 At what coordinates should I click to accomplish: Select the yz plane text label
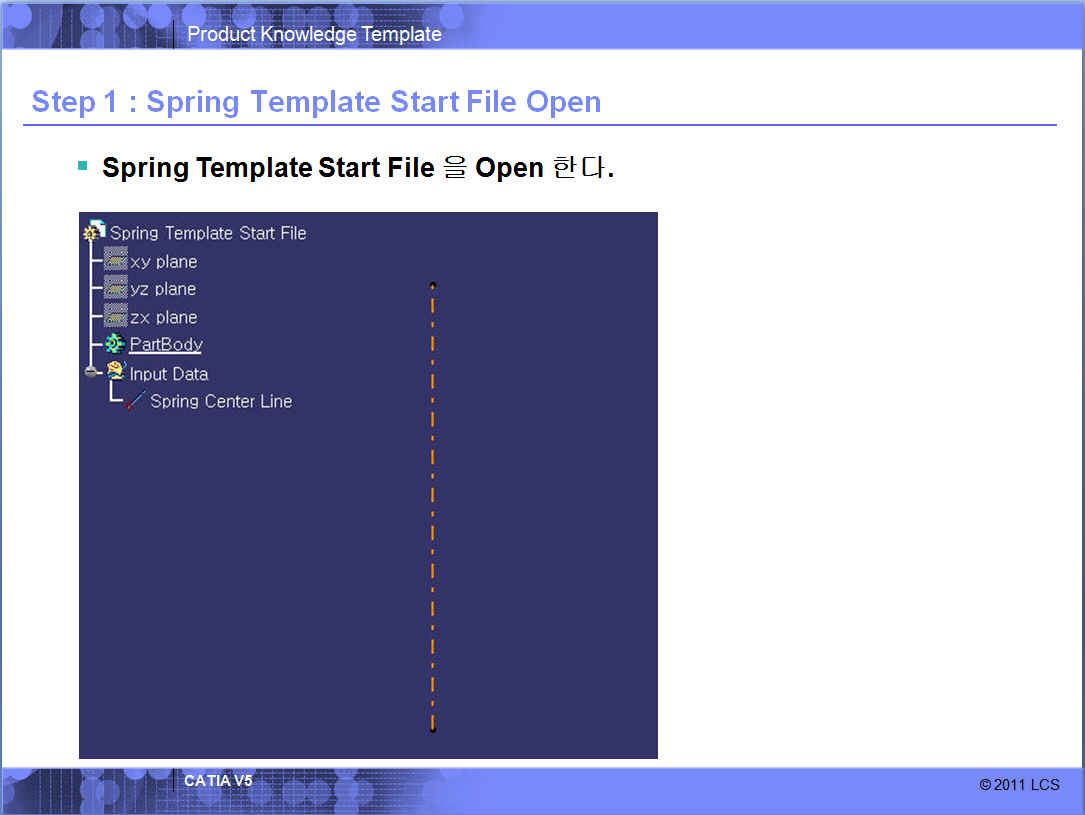click(x=163, y=289)
